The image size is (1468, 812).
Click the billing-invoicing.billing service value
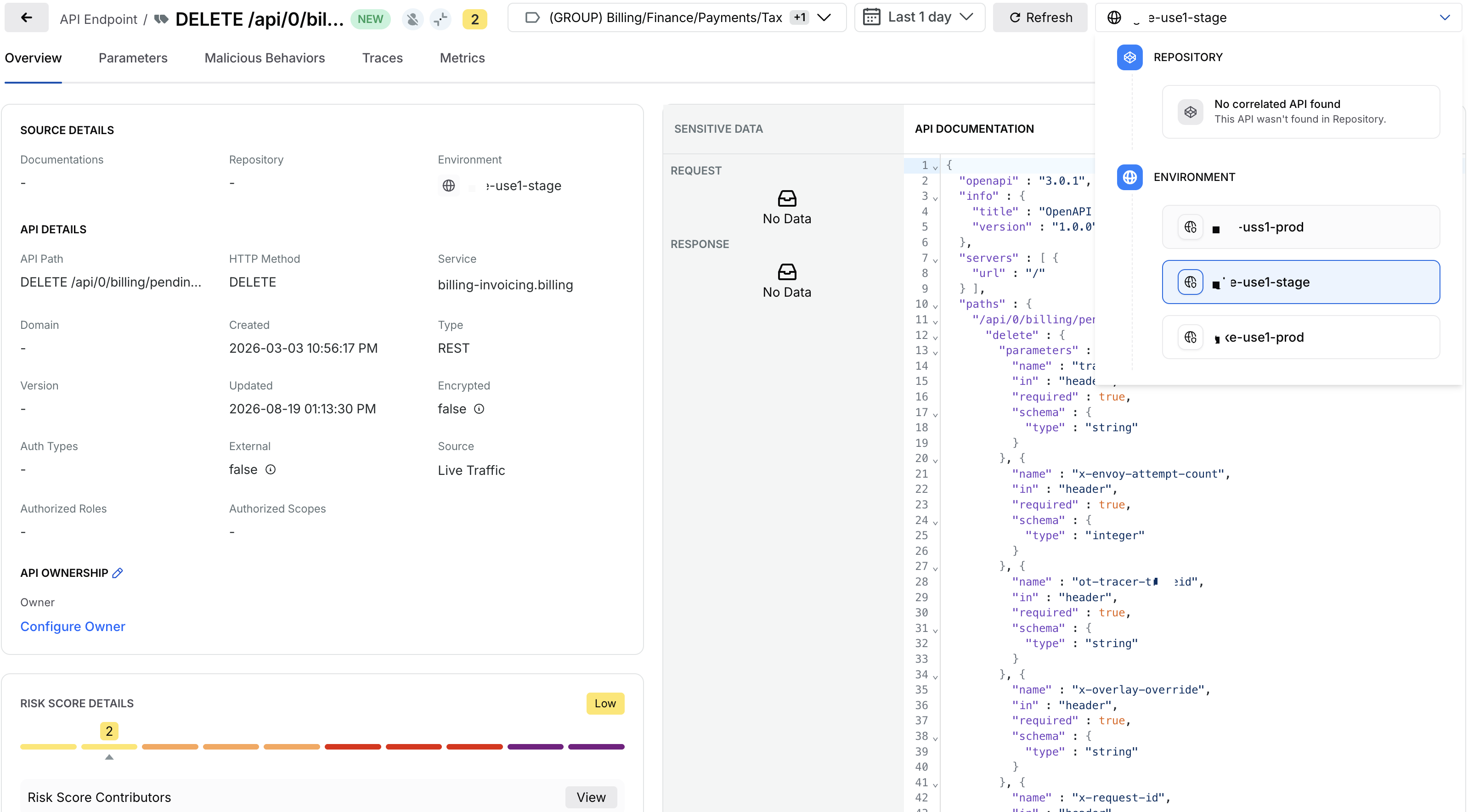(x=505, y=285)
